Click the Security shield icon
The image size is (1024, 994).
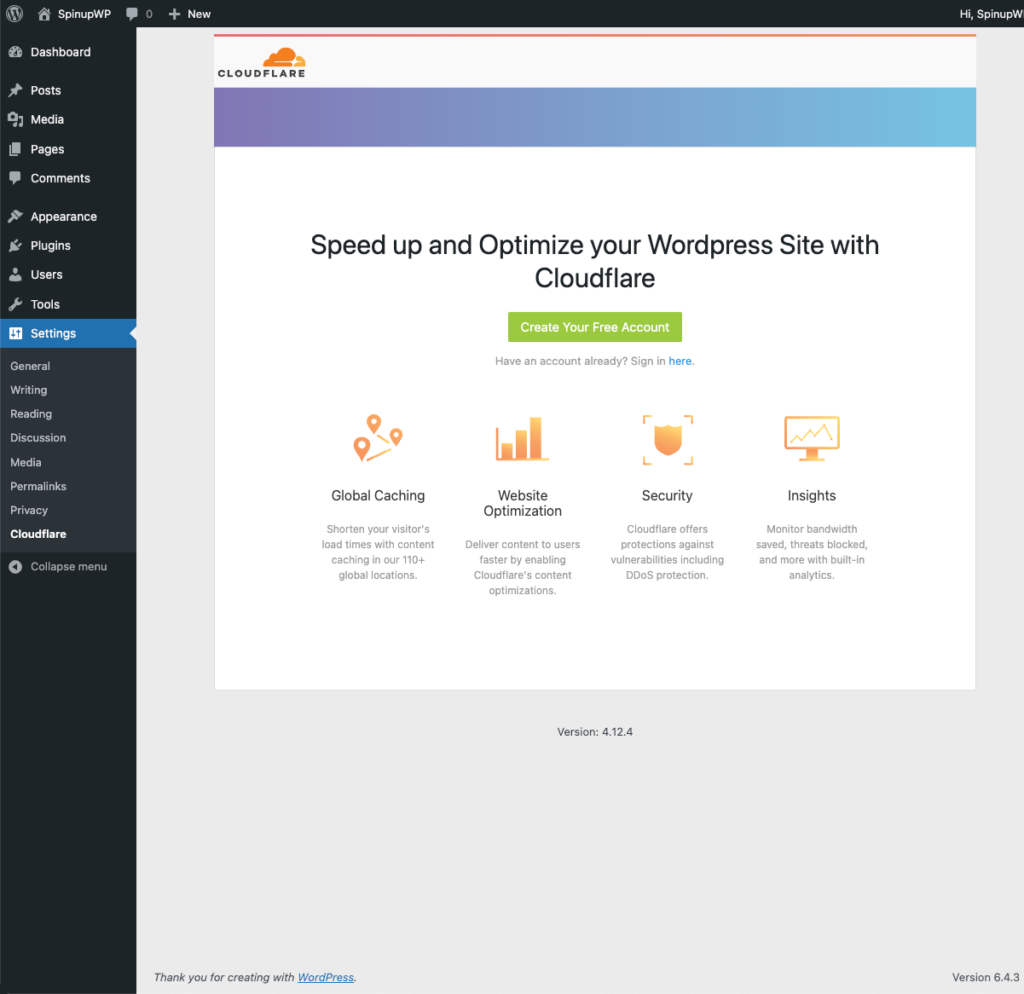(667, 440)
